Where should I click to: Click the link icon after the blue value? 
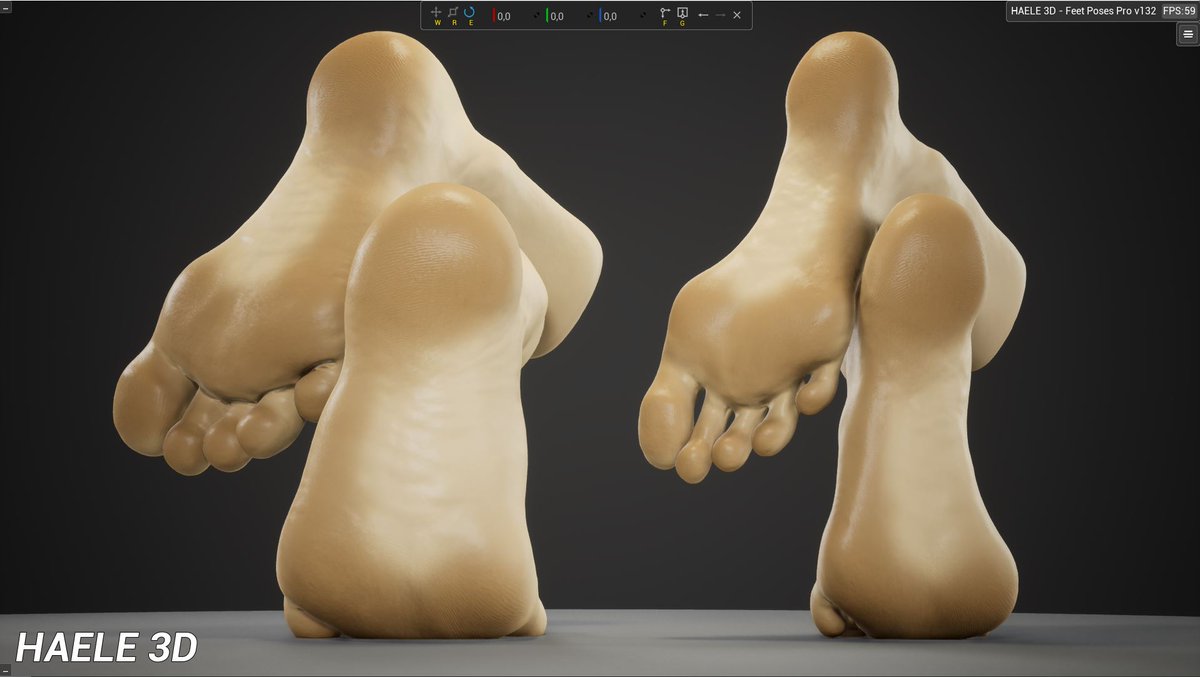[643, 15]
